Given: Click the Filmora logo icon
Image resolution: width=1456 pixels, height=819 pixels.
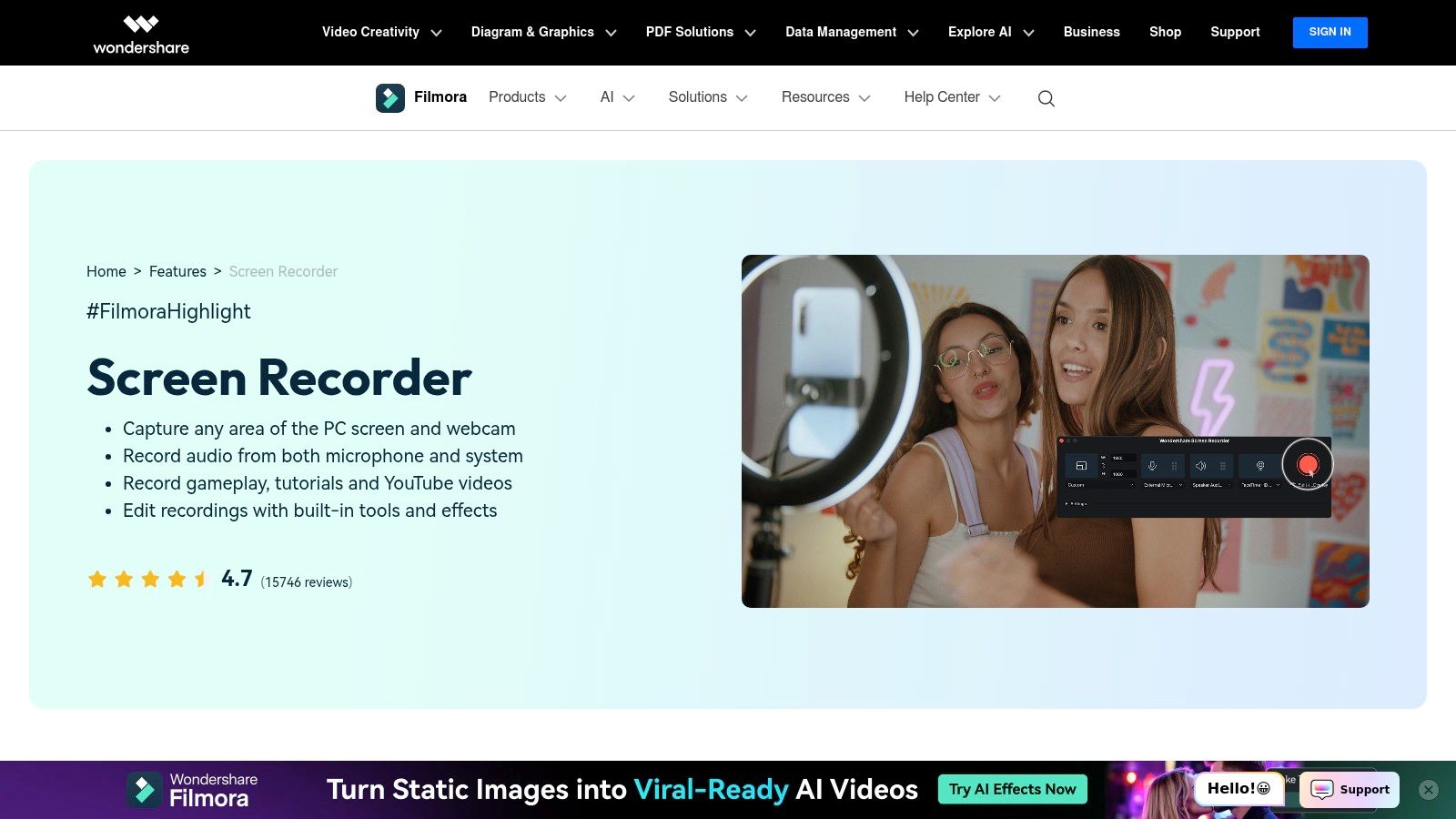Looking at the screenshot, I should click(x=390, y=97).
